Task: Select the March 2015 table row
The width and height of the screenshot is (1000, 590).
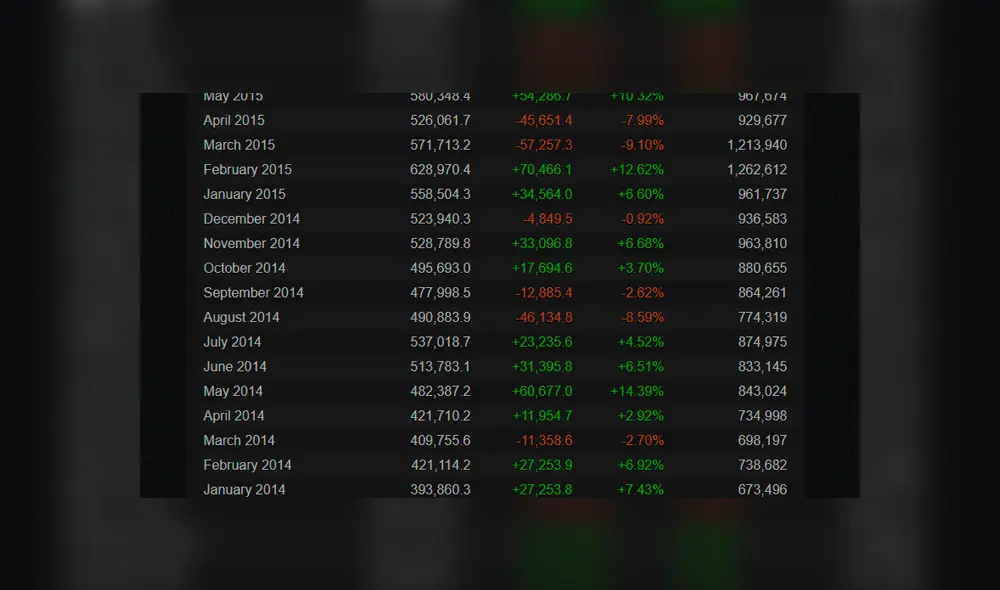Action: click(x=239, y=144)
